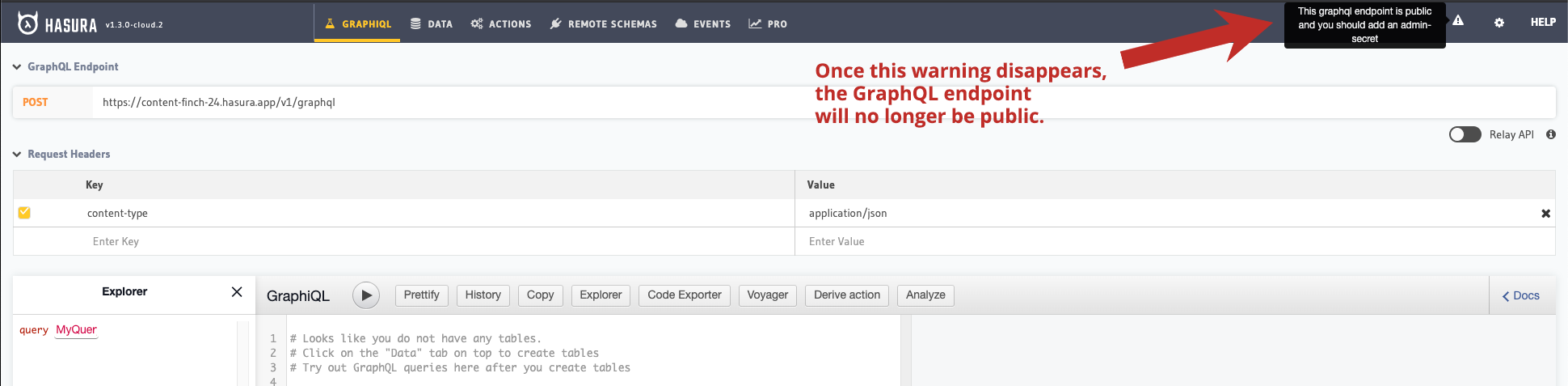The height and width of the screenshot is (386, 1568).
Task: Click the Key column header
Action: click(95, 185)
